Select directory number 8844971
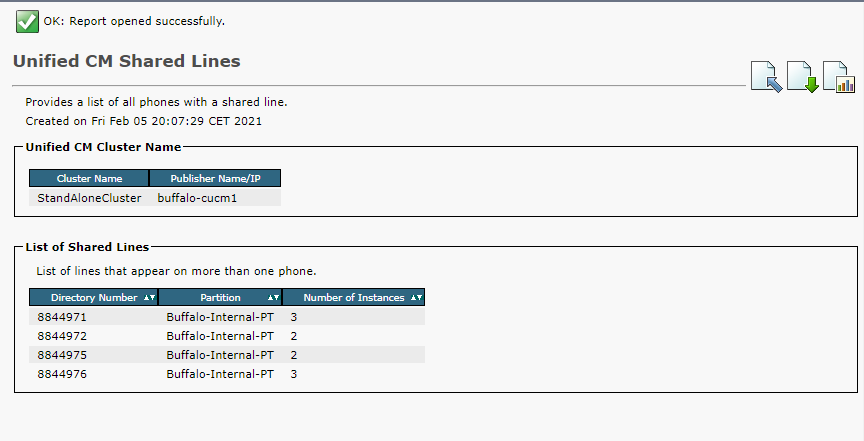Image resolution: width=864 pixels, height=441 pixels. click(x=62, y=317)
